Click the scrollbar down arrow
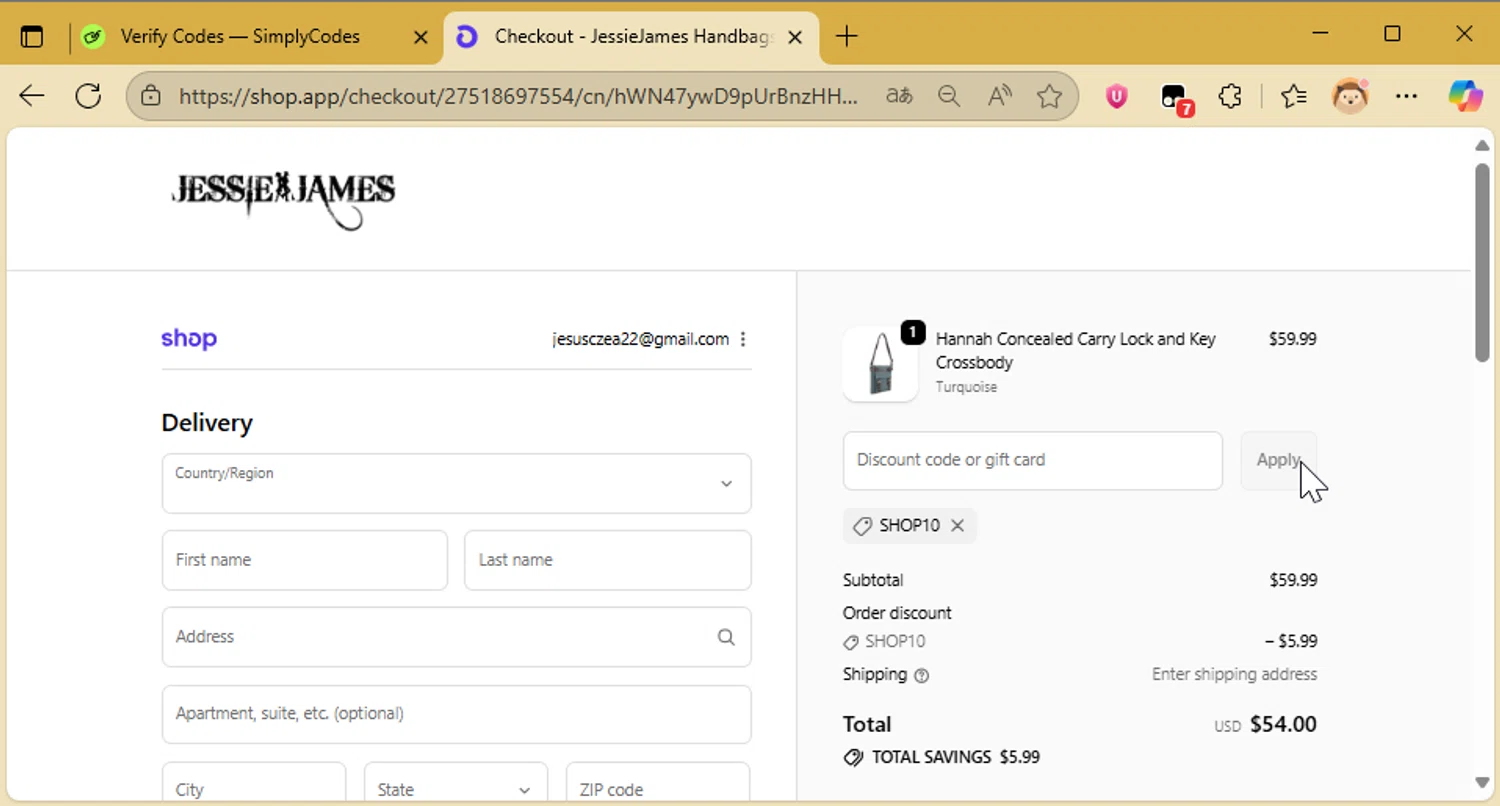The image size is (1500, 806). [1482, 782]
